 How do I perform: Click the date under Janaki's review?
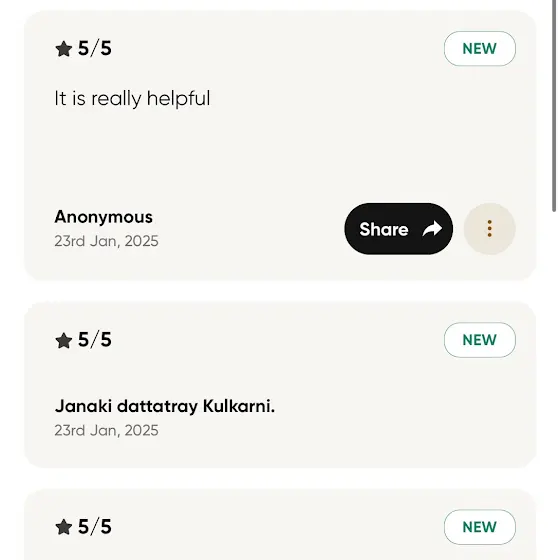click(x=106, y=430)
